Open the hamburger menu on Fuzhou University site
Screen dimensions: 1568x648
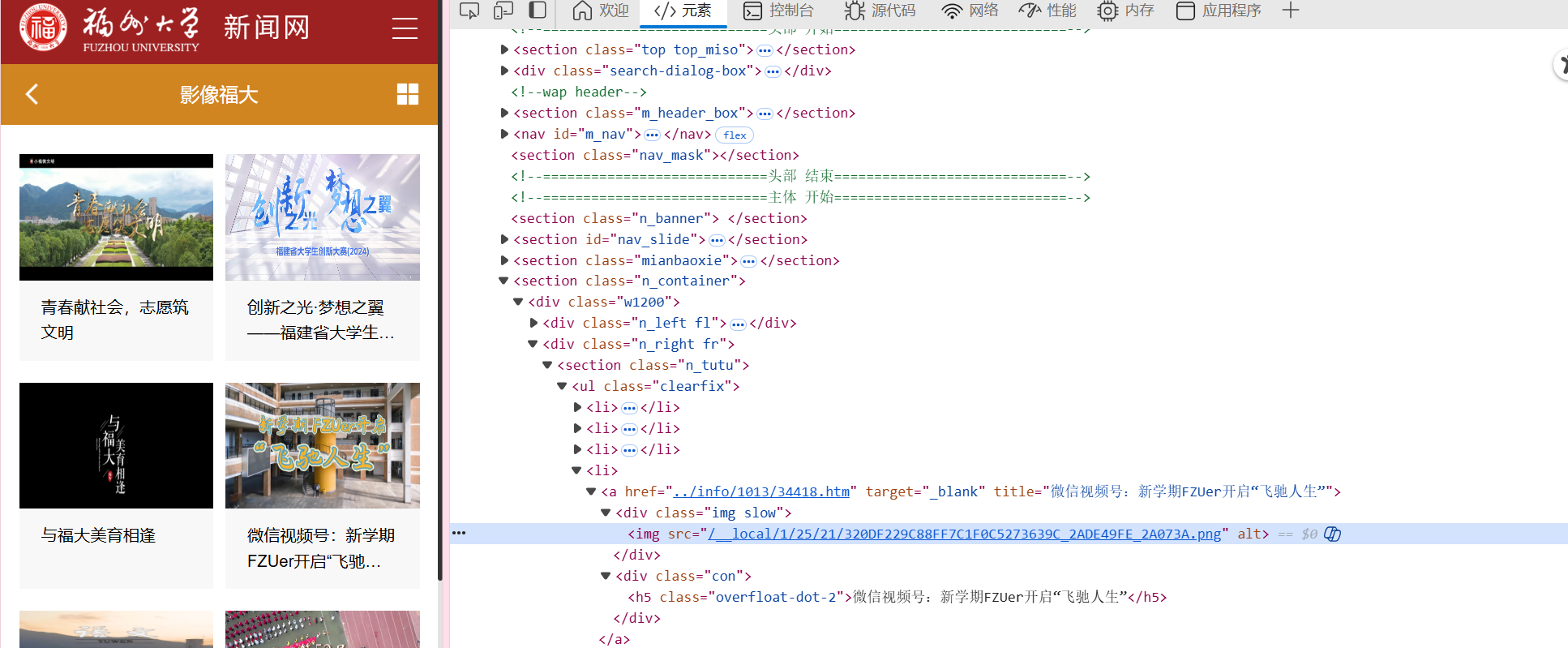click(405, 28)
